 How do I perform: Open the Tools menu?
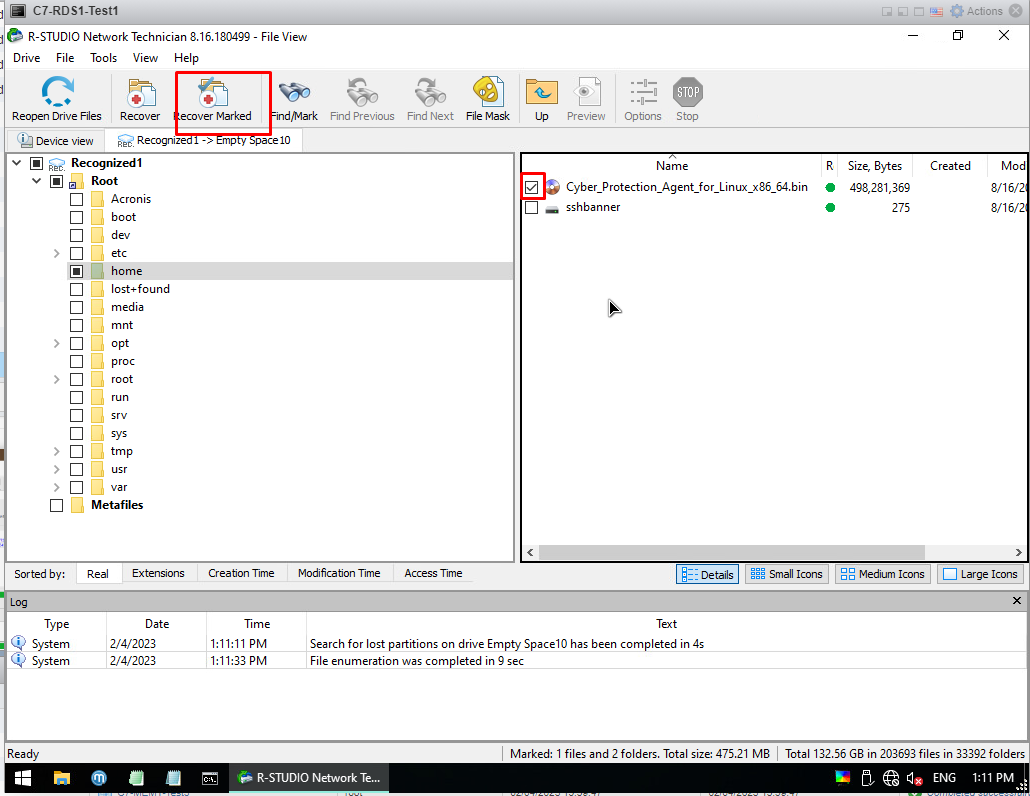(x=103, y=58)
